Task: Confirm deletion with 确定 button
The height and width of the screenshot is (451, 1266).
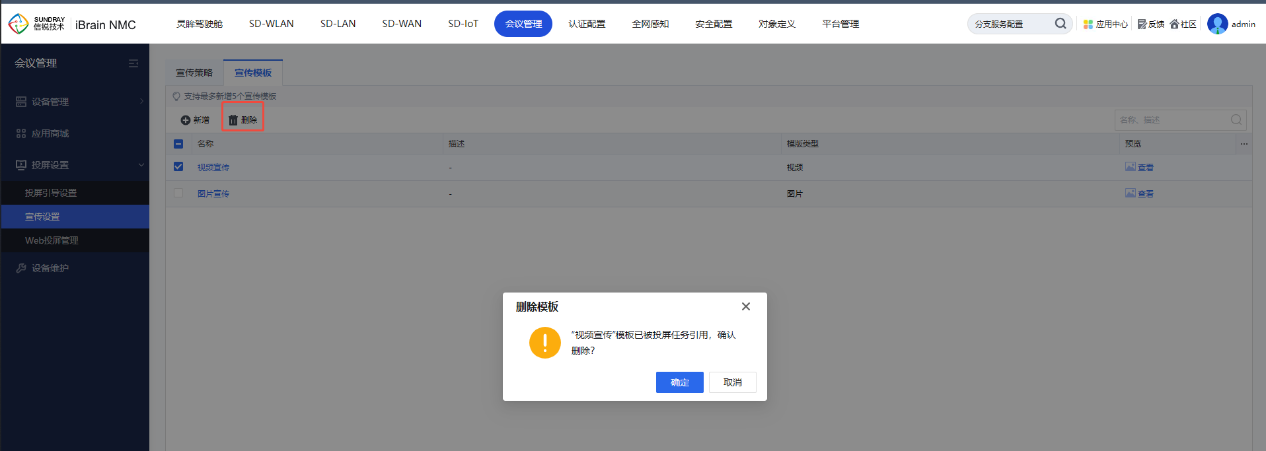Action: point(679,383)
